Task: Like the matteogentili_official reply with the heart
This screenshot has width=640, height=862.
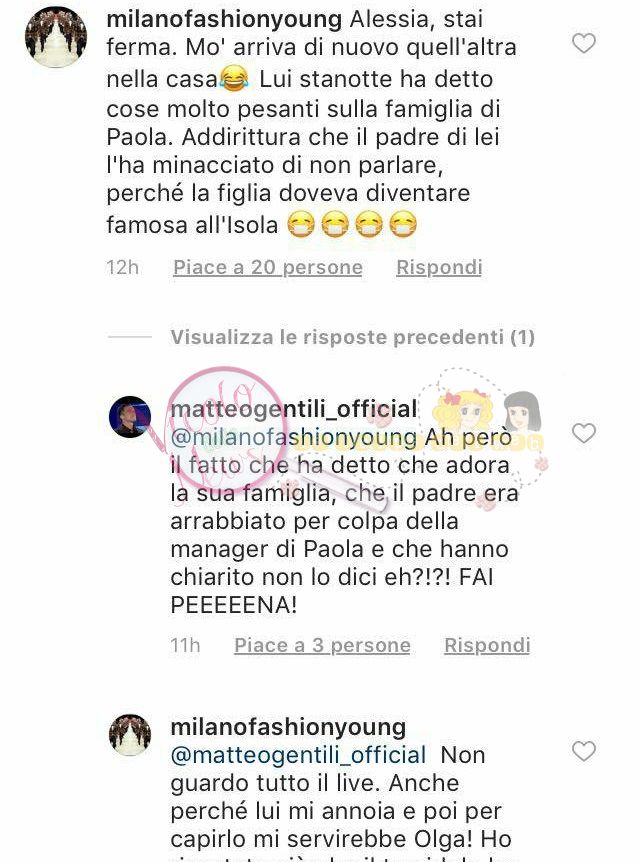Action: 584,433
